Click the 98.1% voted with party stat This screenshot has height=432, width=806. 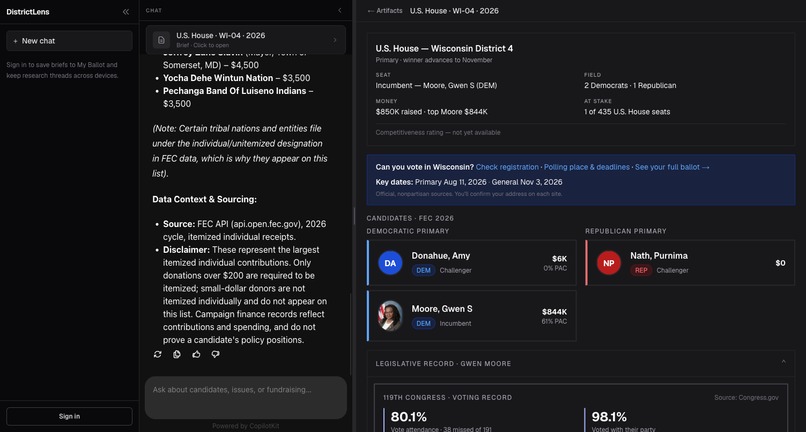tap(609, 417)
